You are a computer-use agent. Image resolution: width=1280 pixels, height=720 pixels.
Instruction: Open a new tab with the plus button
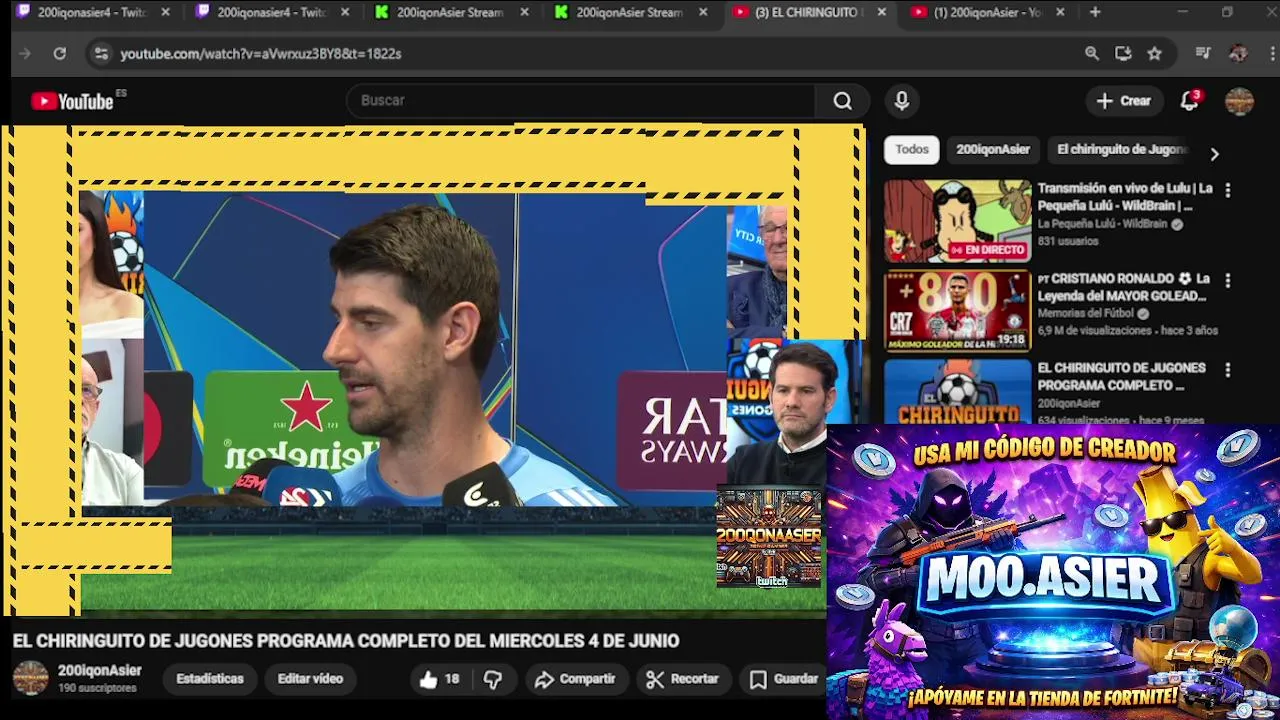point(1095,12)
